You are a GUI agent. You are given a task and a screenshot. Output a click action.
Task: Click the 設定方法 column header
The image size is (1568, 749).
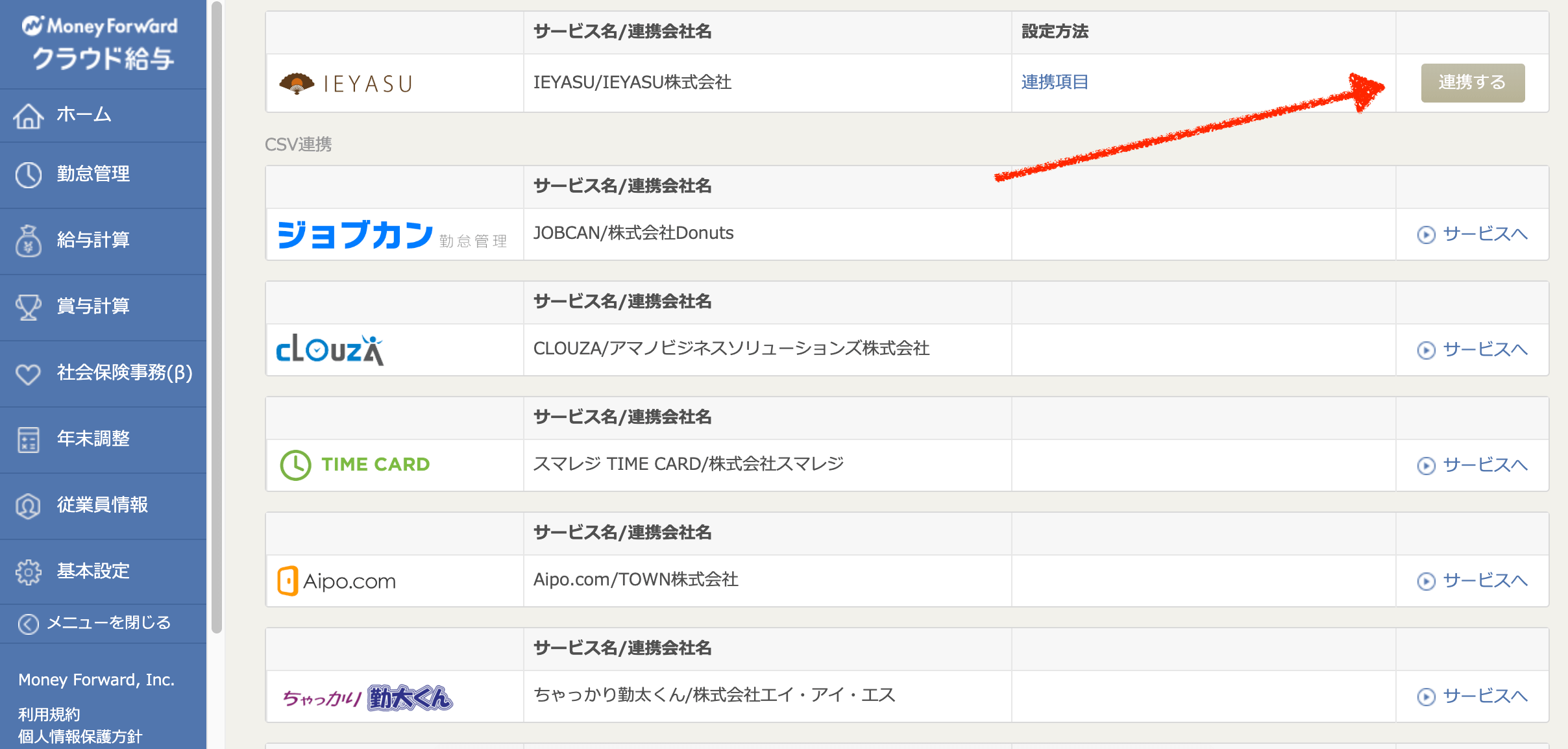[1055, 31]
